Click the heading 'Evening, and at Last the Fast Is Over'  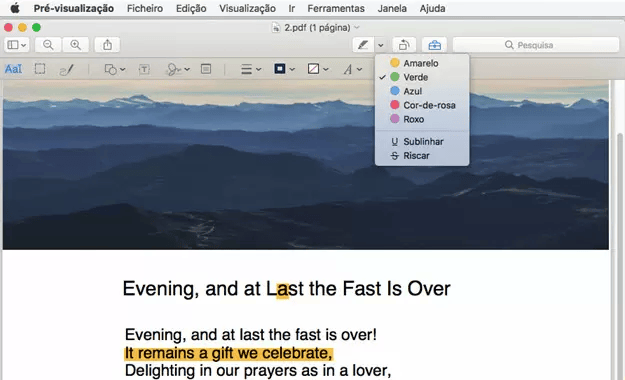click(x=286, y=288)
